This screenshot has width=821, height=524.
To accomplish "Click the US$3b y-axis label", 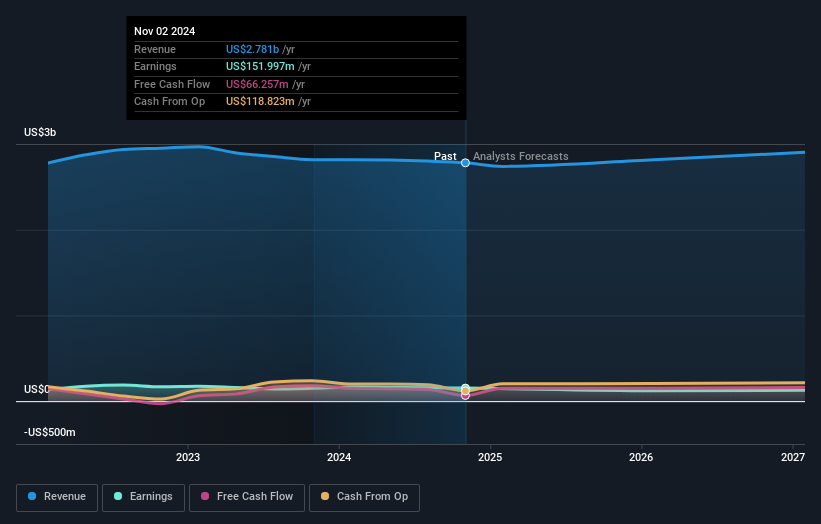I will 40,132.
